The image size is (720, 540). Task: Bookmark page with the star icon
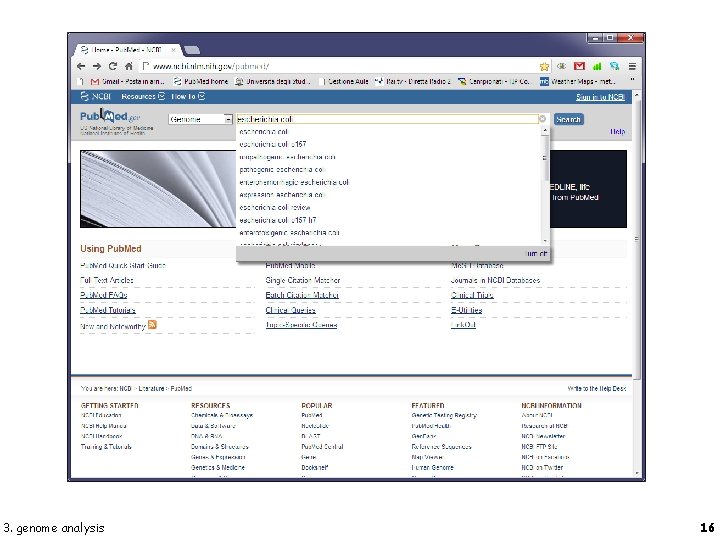544,67
